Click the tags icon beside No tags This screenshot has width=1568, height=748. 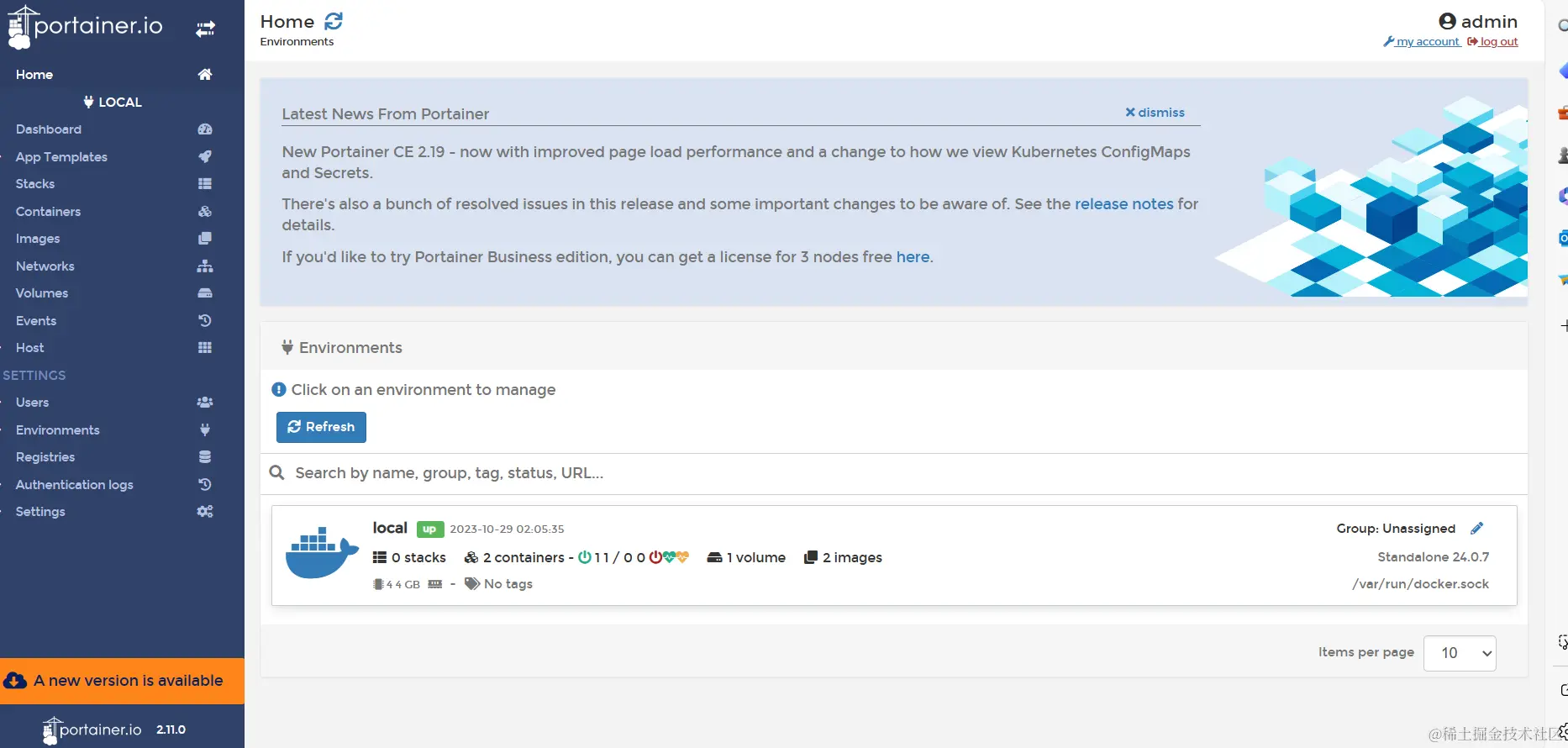pos(472,583)
